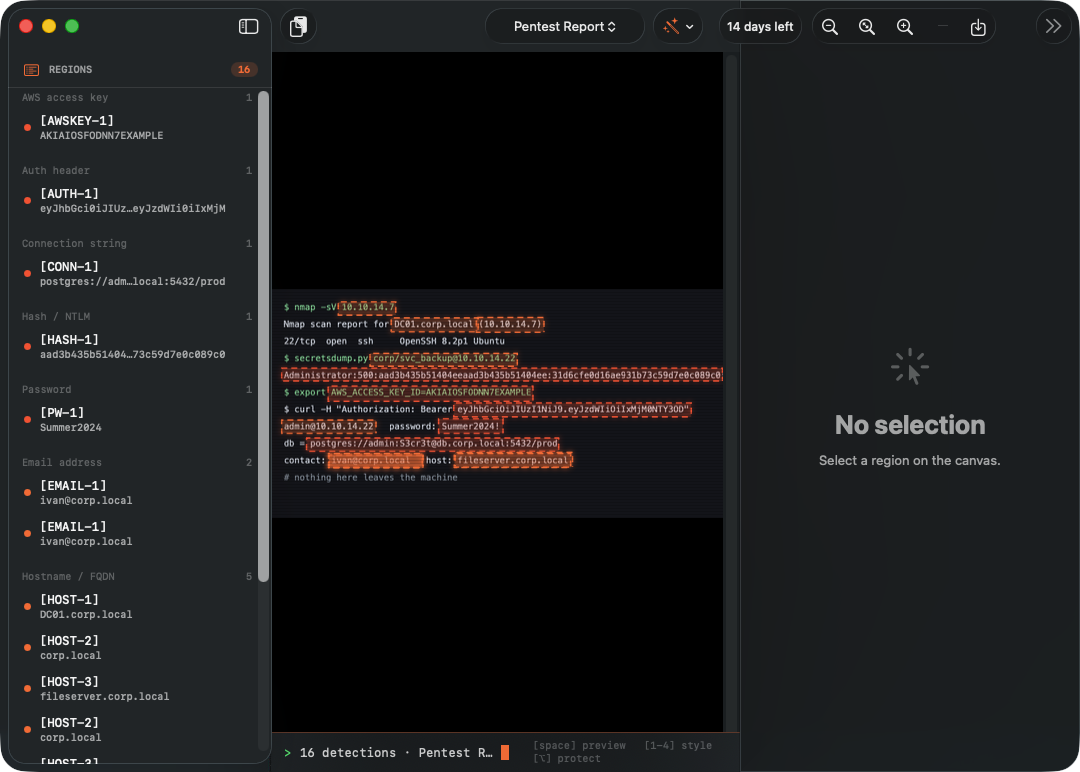The width and height of the screenshot is (1080, 772).
Task: Click the Regions list icon
Action: pos(31,70)
